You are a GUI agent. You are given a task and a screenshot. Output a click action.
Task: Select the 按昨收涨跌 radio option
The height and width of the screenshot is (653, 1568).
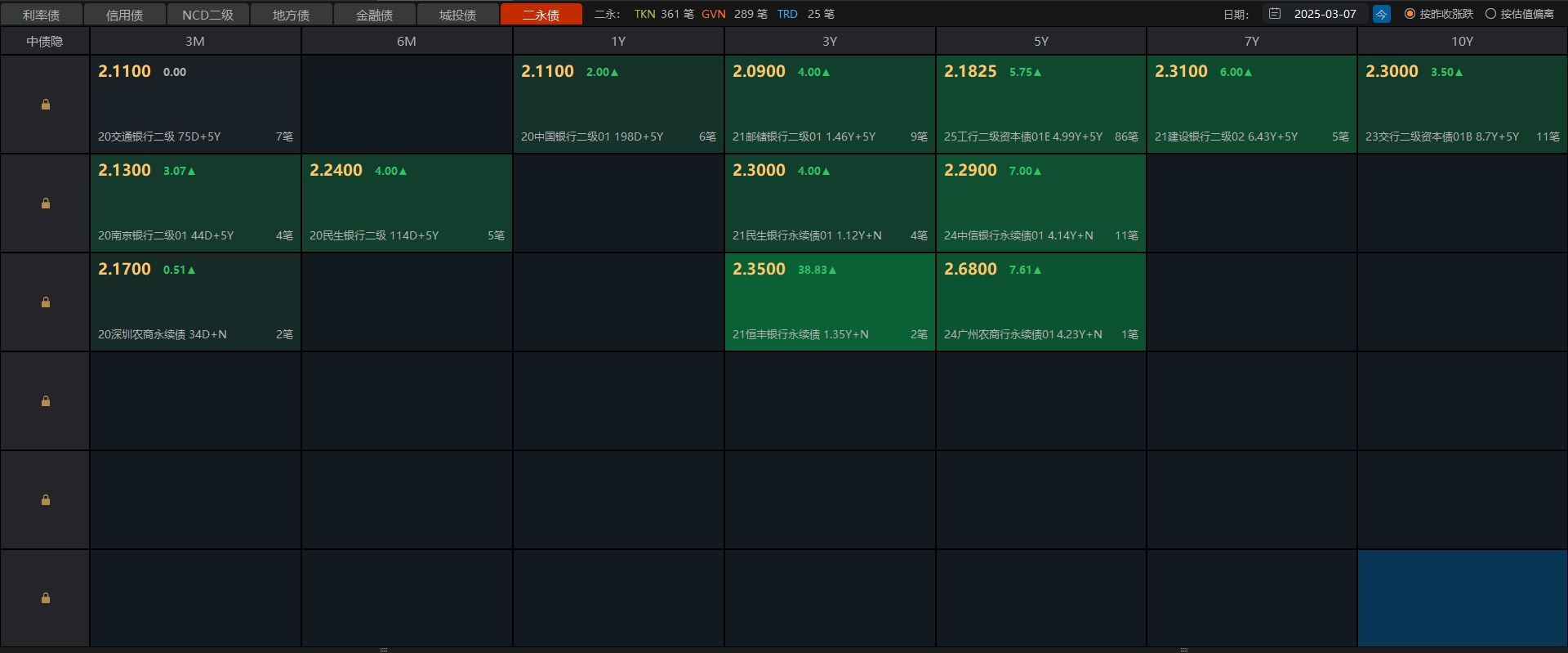click(x=1410, y=14)
